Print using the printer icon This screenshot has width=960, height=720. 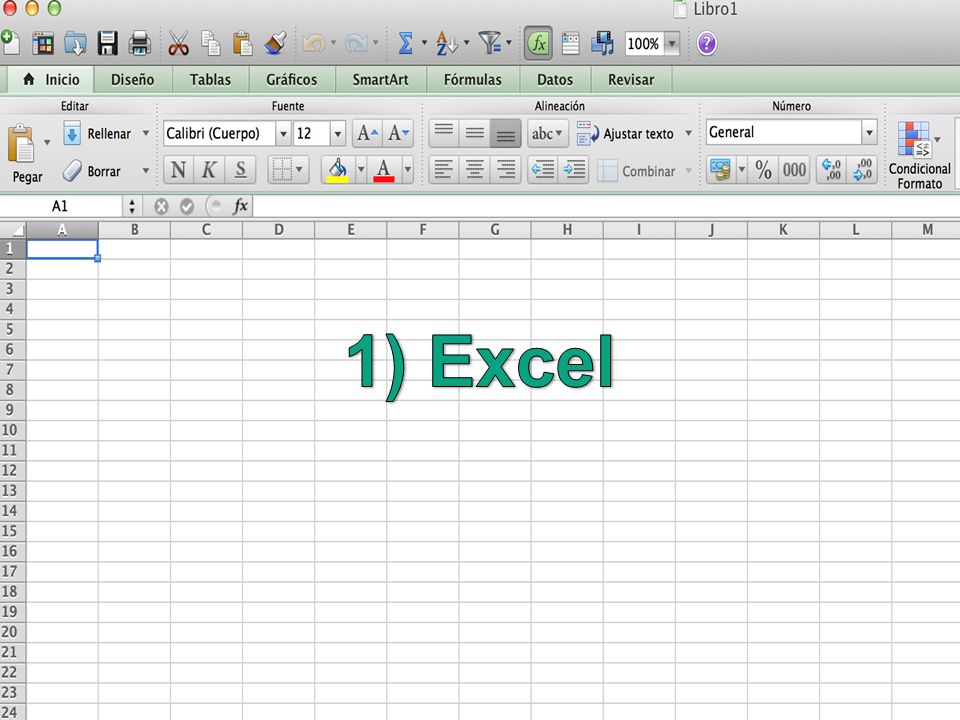(x=140, y=43)
